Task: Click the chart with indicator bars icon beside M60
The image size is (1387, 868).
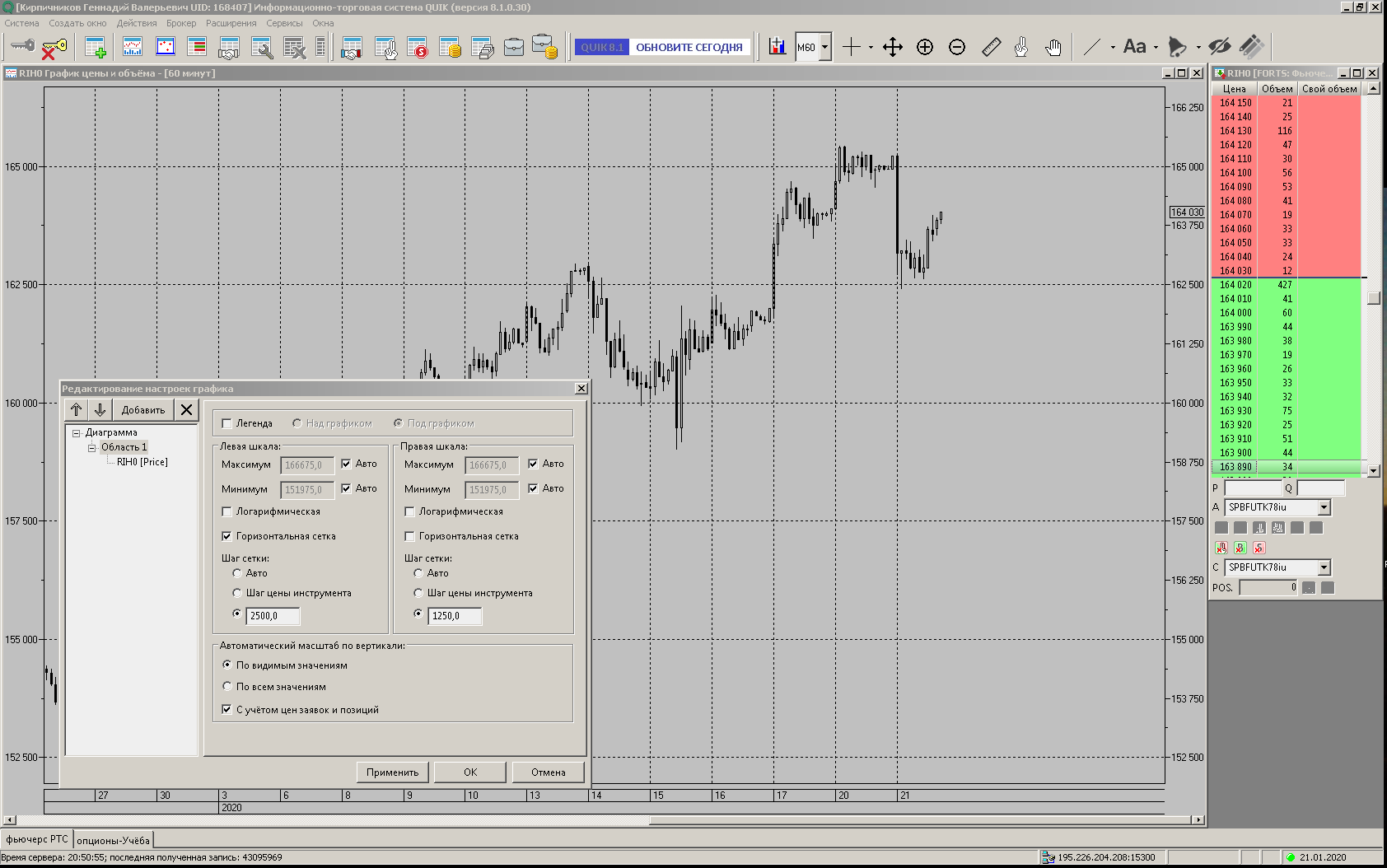Action: pyautogui.click(x=777, y=46)
